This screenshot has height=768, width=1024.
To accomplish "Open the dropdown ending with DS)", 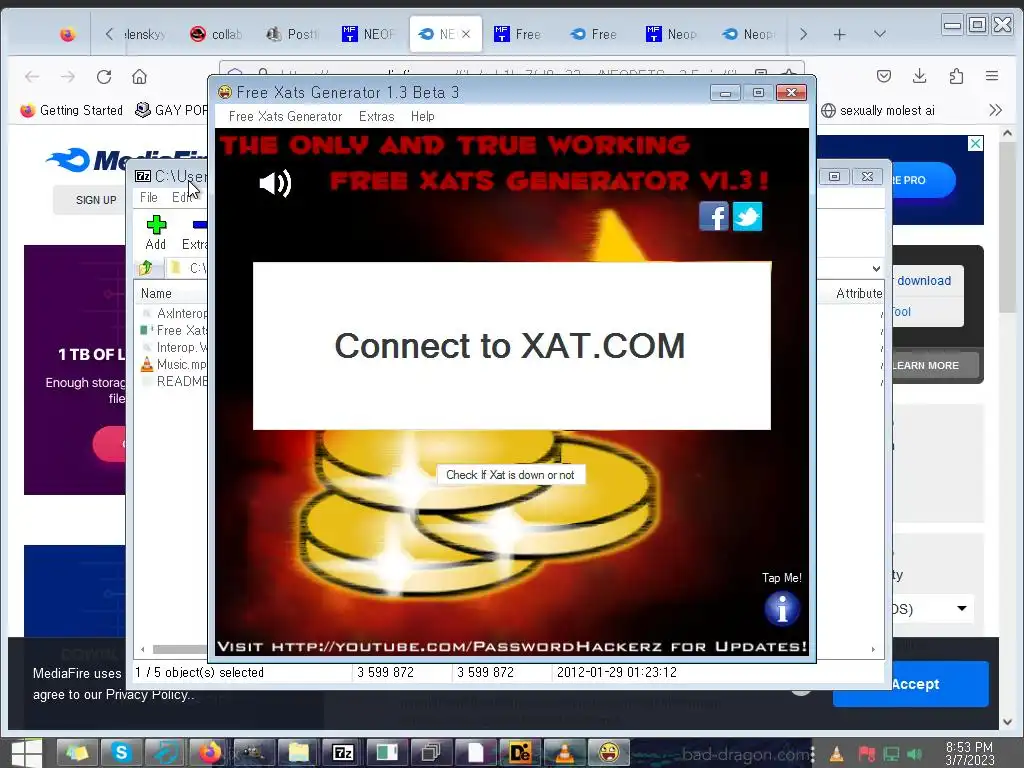I will point(933,609).
